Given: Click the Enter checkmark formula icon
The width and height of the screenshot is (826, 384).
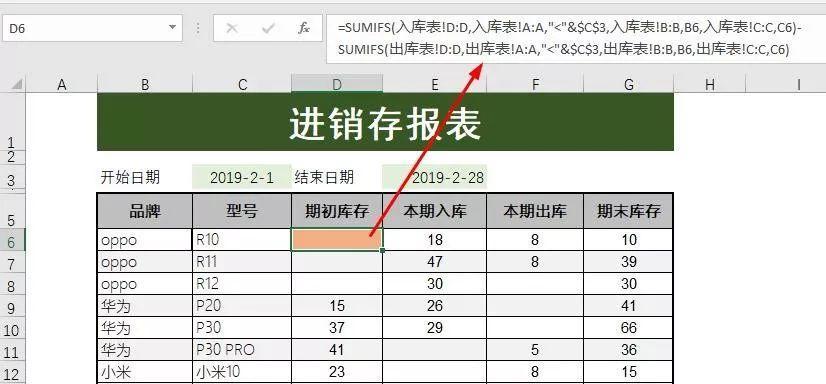Looking at the screenshot, I should [268, 28].
